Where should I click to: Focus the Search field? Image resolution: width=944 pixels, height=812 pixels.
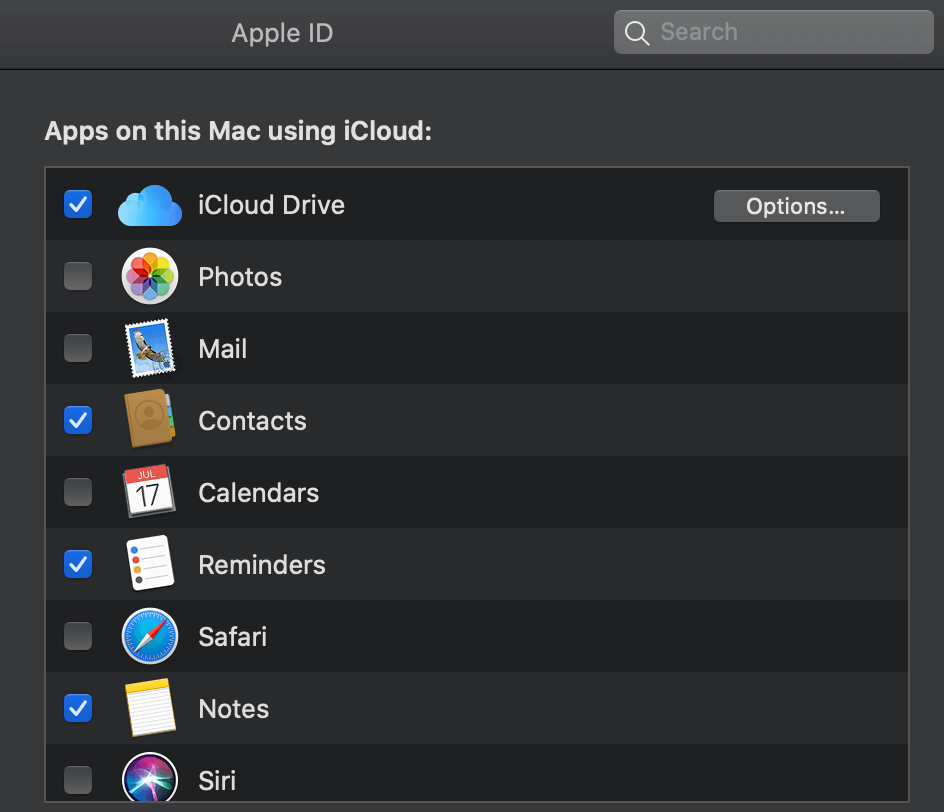774,32
